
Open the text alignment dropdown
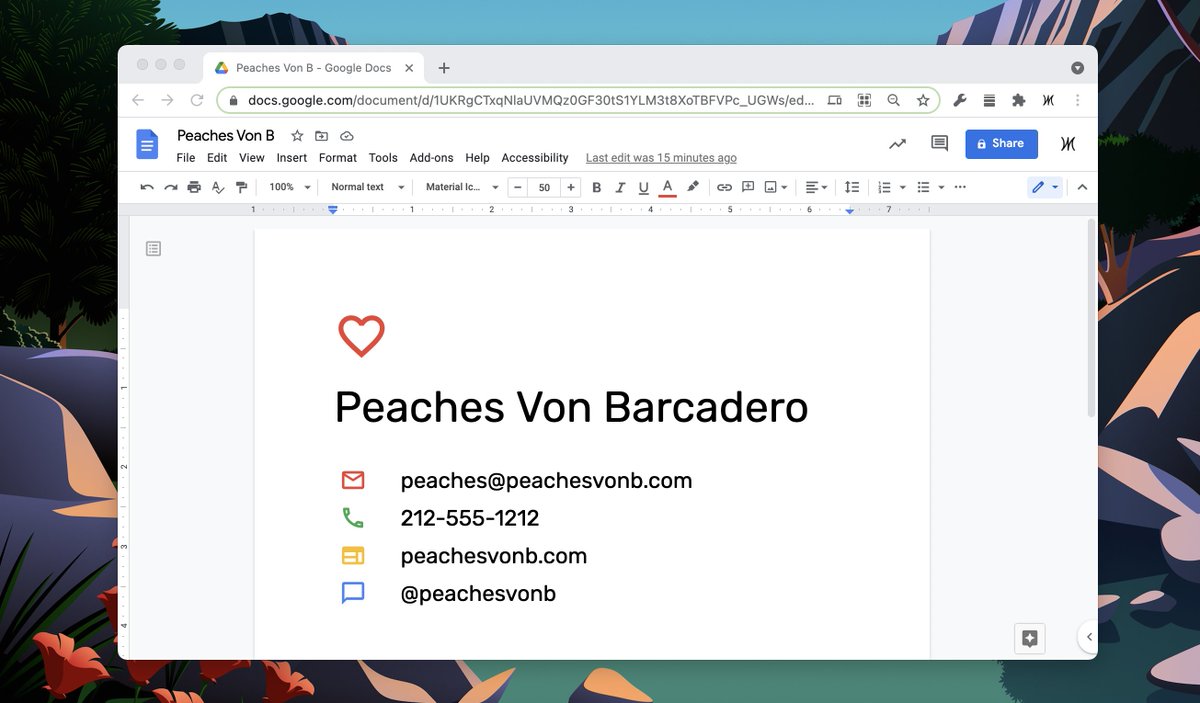(816, 187)
